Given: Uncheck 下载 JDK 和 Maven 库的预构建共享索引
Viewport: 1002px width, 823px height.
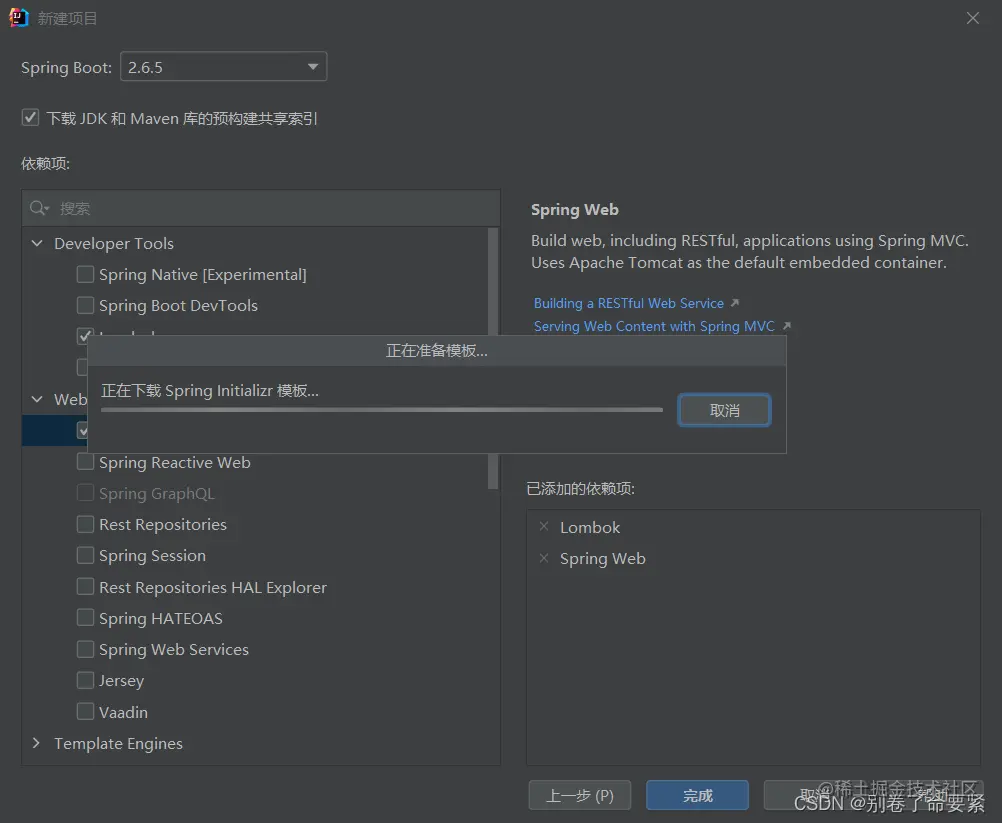Looking at the screenshot, I should tap(30, 118).
